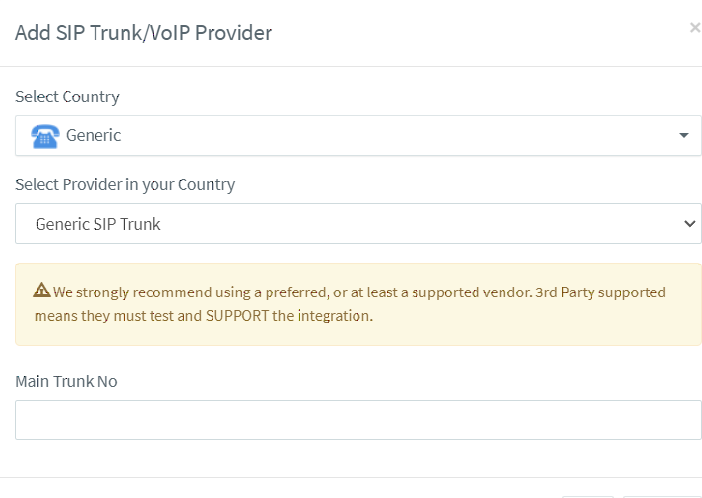Click the word "preferred" in the warning
The image size is (702, 498).
[x=295, y=292]
